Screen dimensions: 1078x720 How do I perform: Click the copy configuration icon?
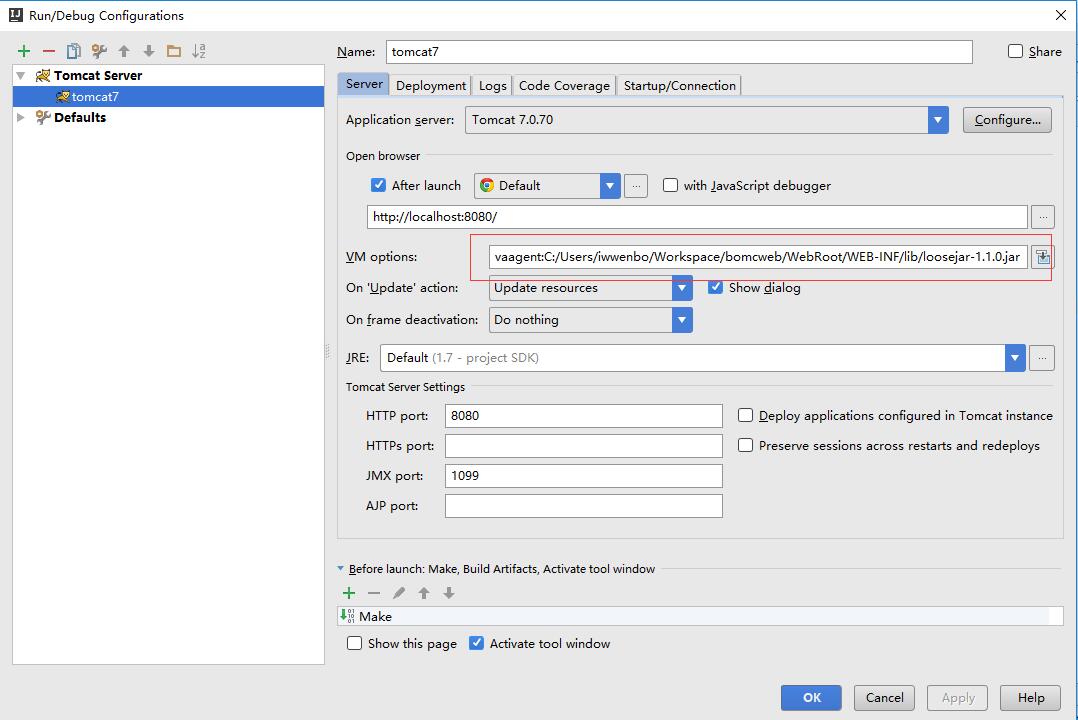74,51
